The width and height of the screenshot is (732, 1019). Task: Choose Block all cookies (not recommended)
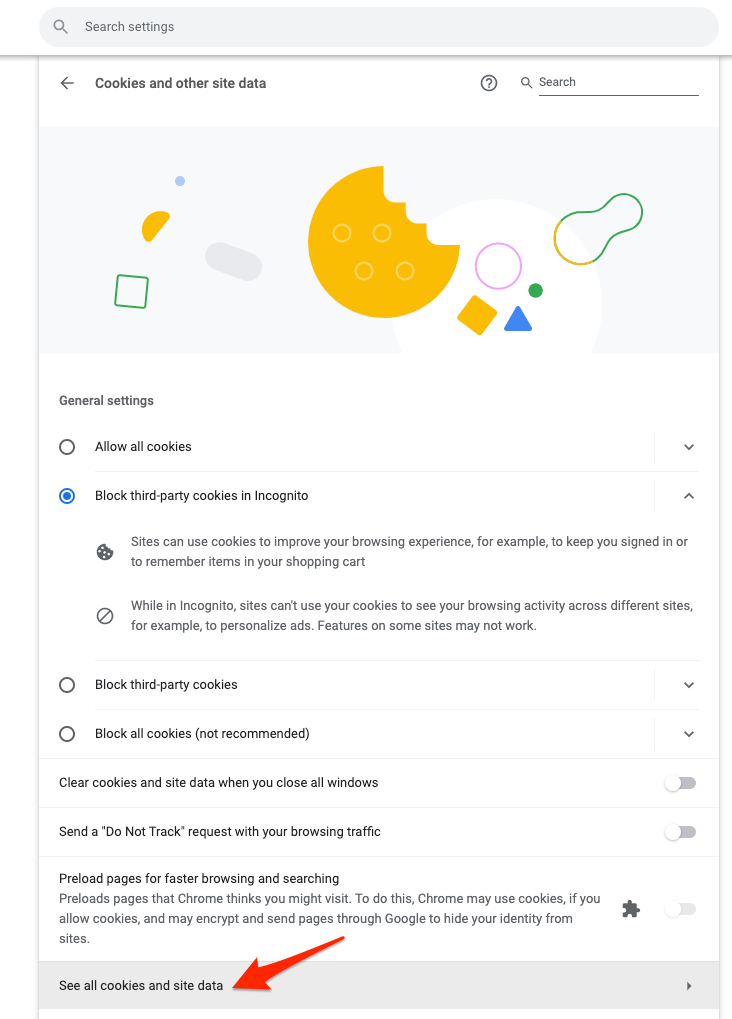tap(67, 734)
